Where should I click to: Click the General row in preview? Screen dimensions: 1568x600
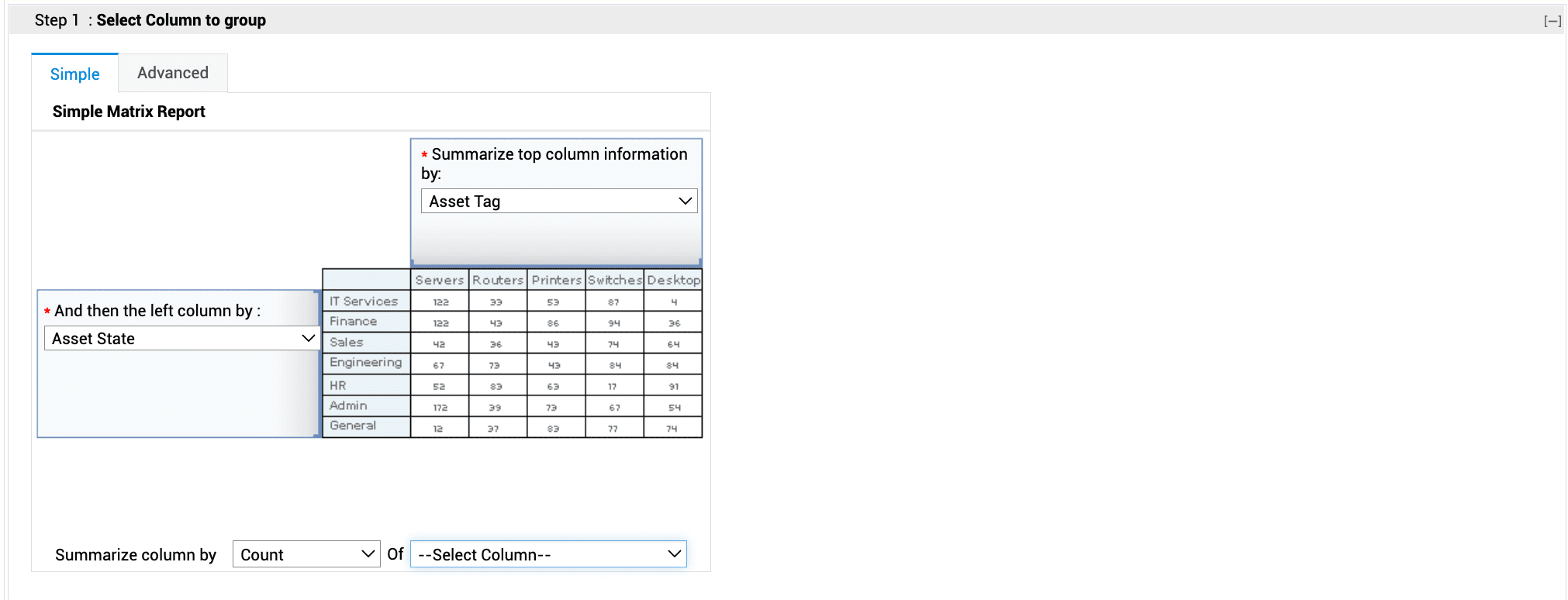[x=353, y=426]
